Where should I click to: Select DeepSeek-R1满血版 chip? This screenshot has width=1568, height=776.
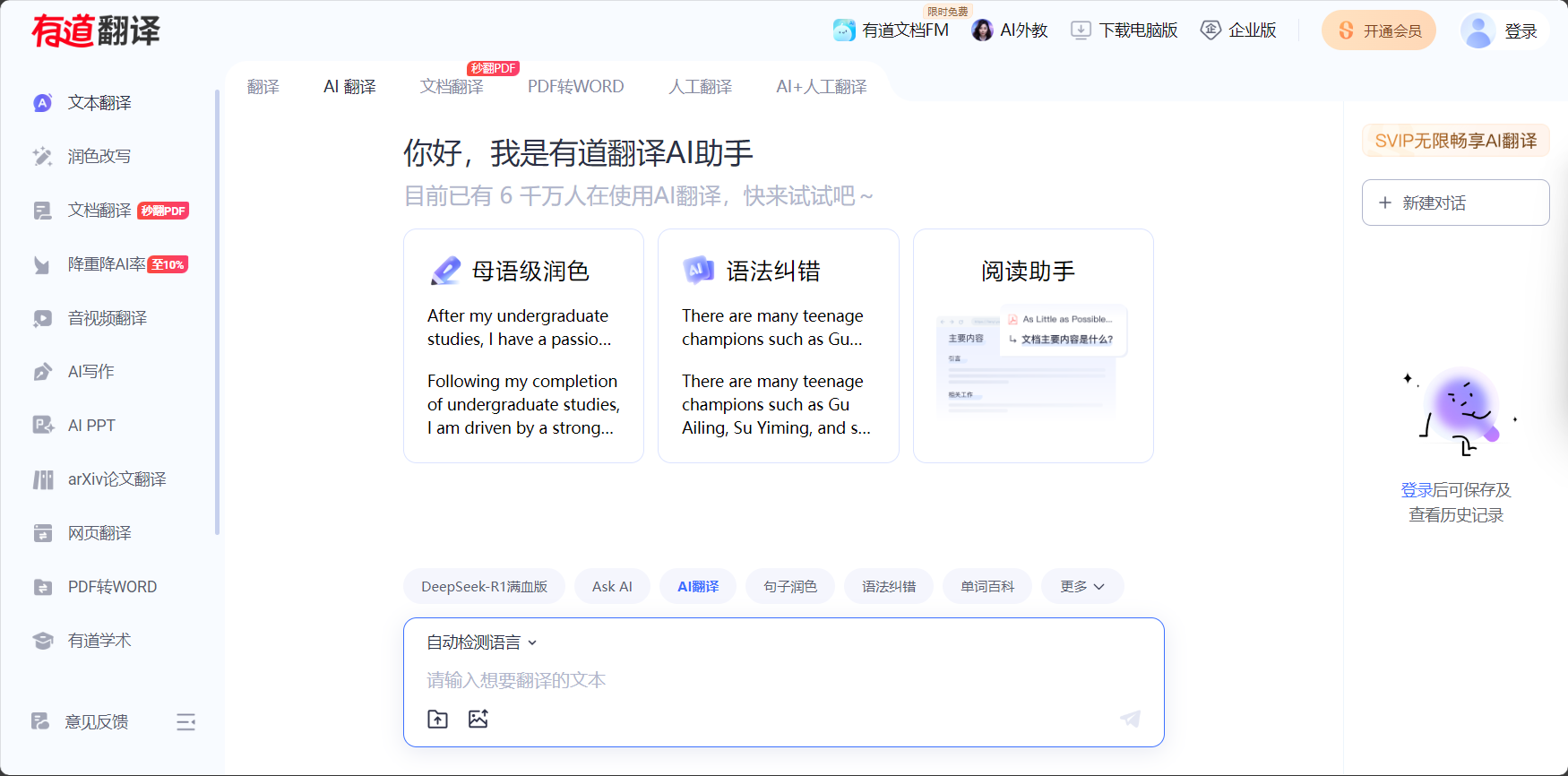[484, 586]
